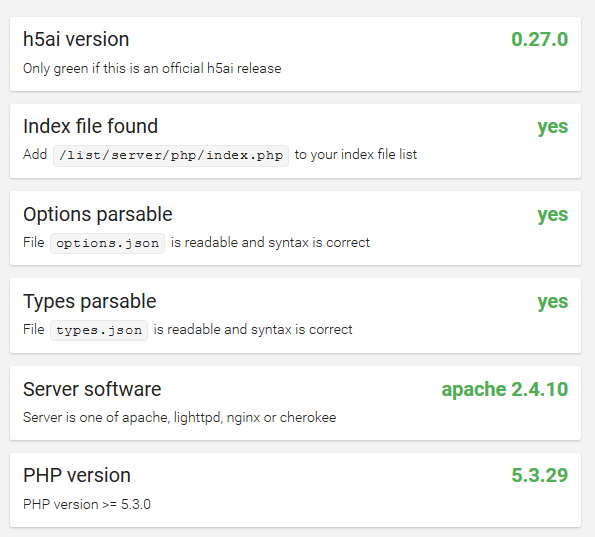Click the yes status for Index file found

pos(552,127)
